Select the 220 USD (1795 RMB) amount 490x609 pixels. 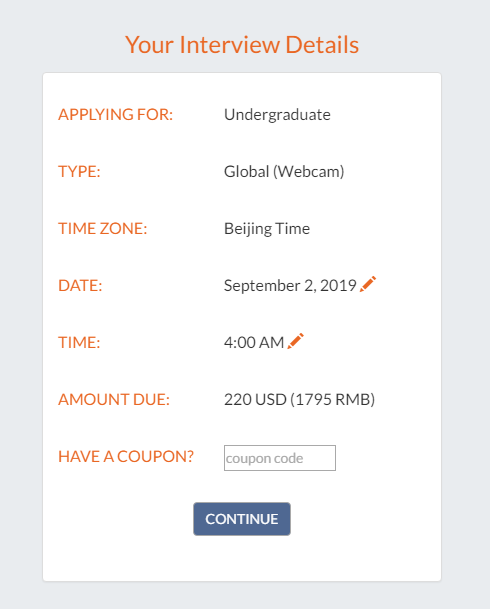coord(299,400)
